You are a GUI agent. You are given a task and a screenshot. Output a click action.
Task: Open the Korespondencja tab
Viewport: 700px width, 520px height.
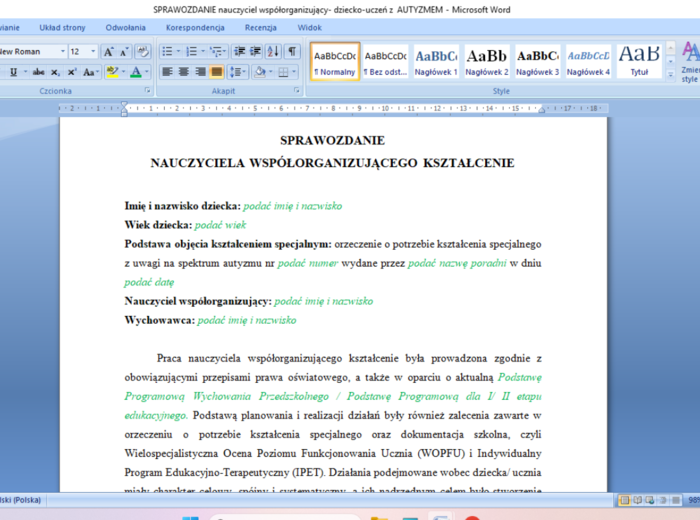[195, 28]
